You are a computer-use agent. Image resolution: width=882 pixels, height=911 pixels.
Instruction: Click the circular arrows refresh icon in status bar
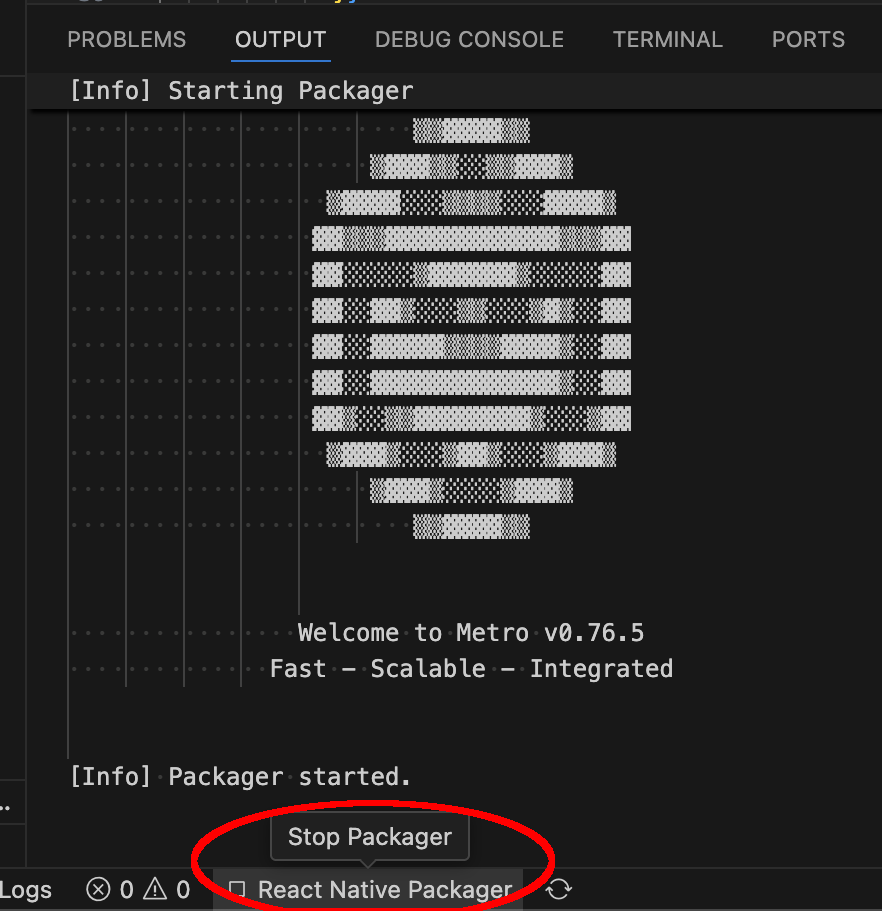tap(560, 889)
